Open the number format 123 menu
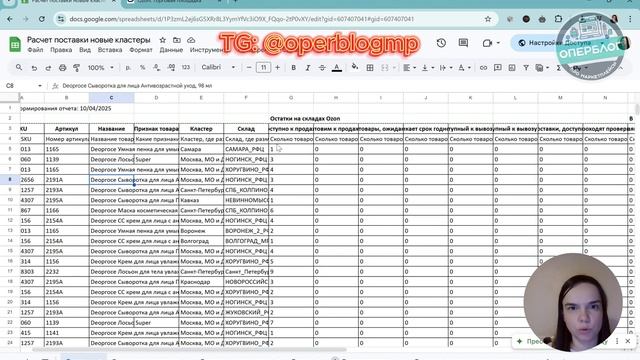Viewport: 640px width, 360px height. click(x=186, y=67)
